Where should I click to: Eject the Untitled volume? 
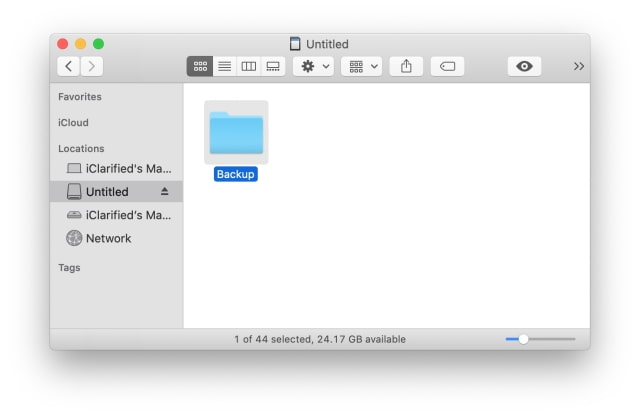pyautogui.click(x=165, y=192)
